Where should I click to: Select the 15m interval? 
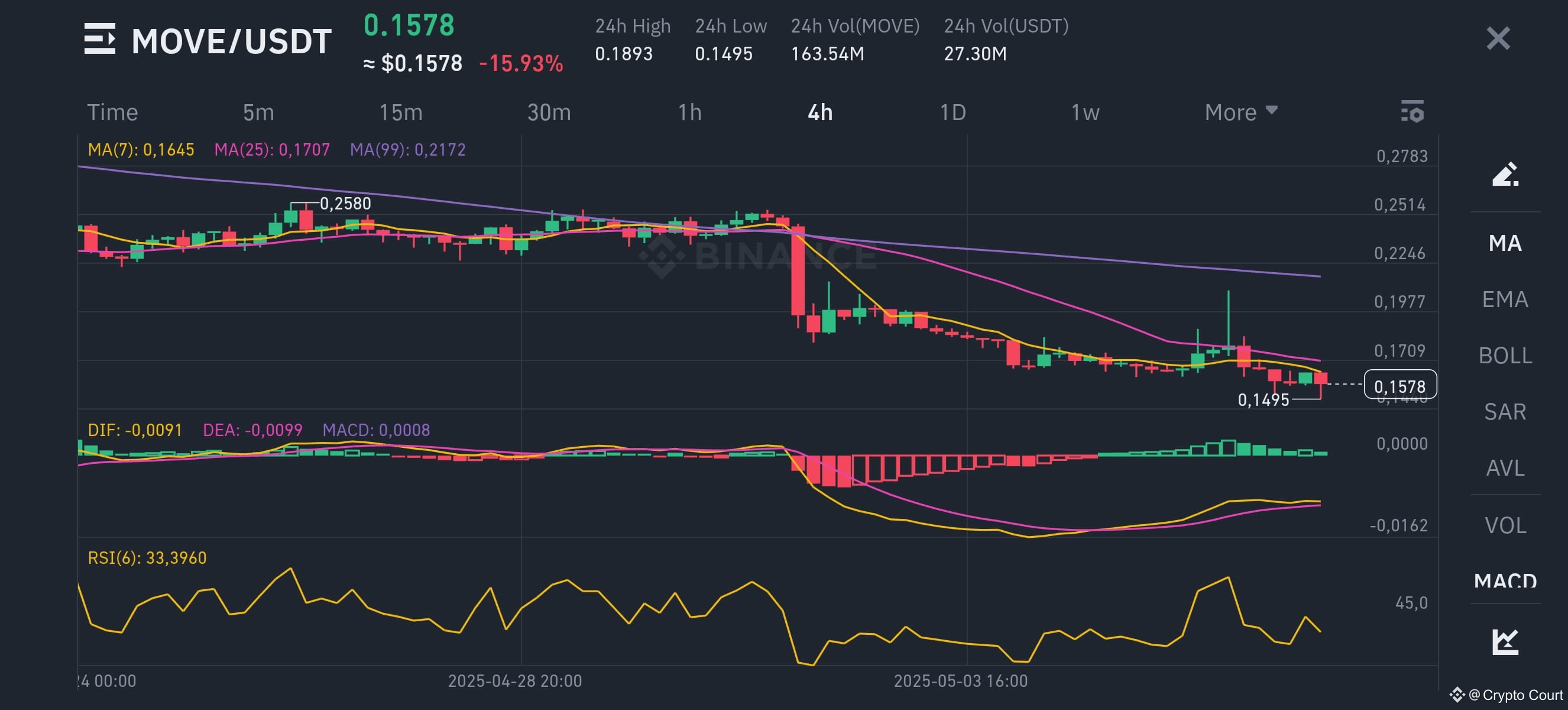(400, 112)
